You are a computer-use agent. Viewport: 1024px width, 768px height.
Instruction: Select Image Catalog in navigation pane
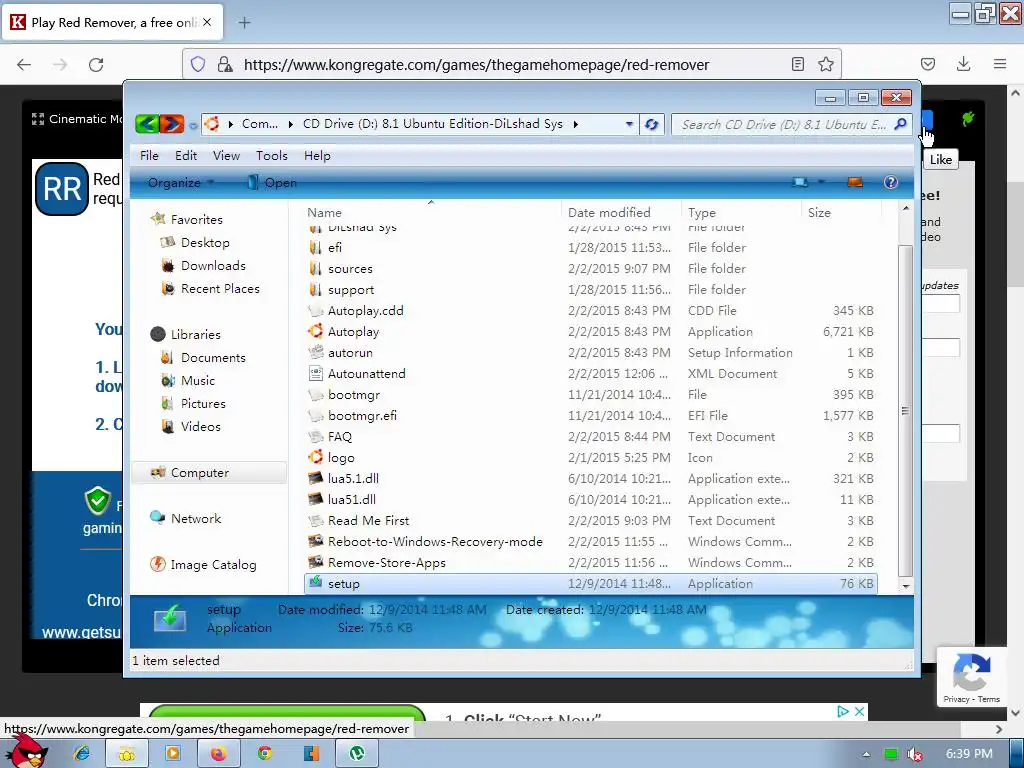(213, 564)
